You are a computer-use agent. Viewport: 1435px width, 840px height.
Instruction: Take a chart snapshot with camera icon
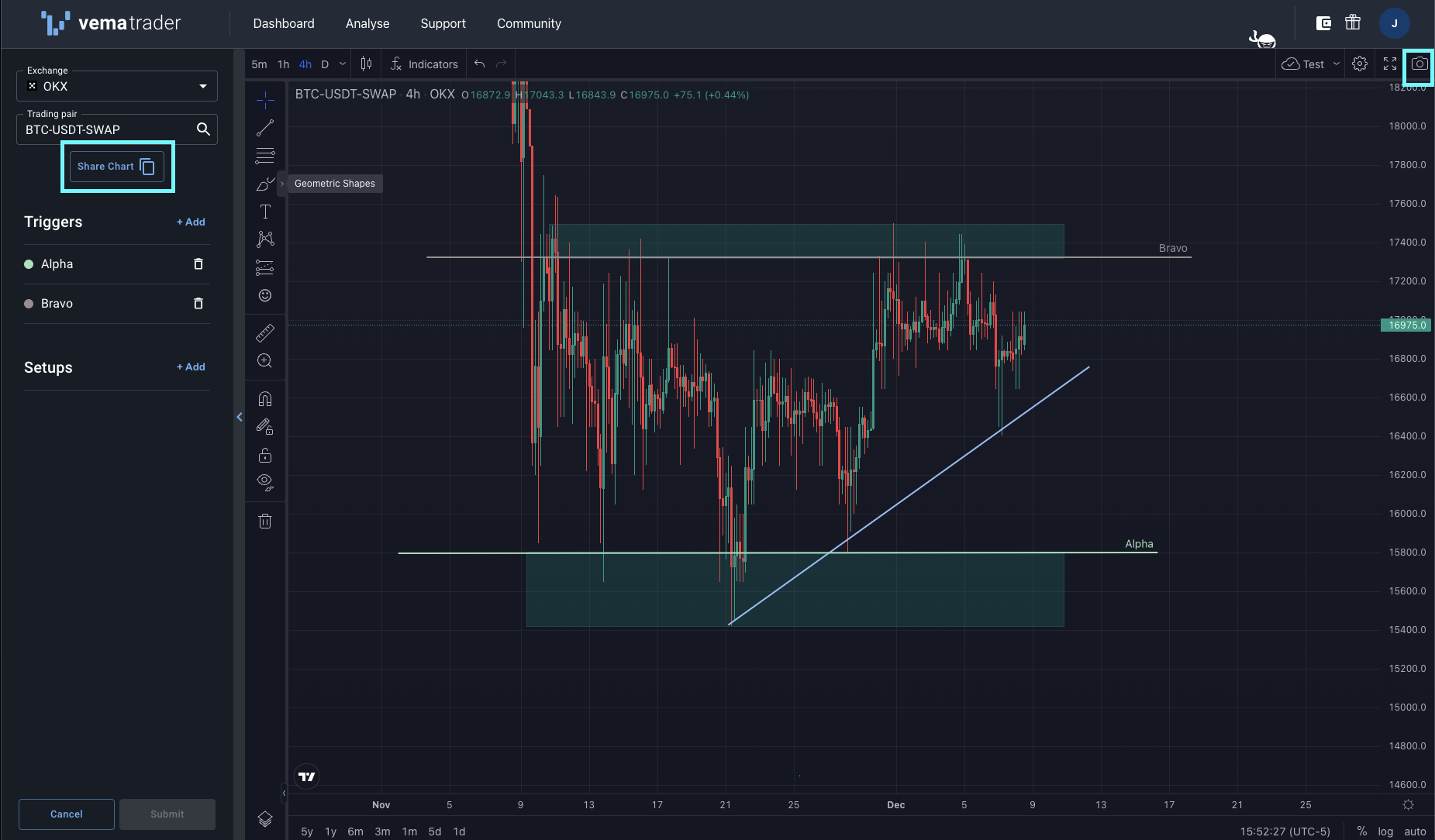tap(1419, 64)
